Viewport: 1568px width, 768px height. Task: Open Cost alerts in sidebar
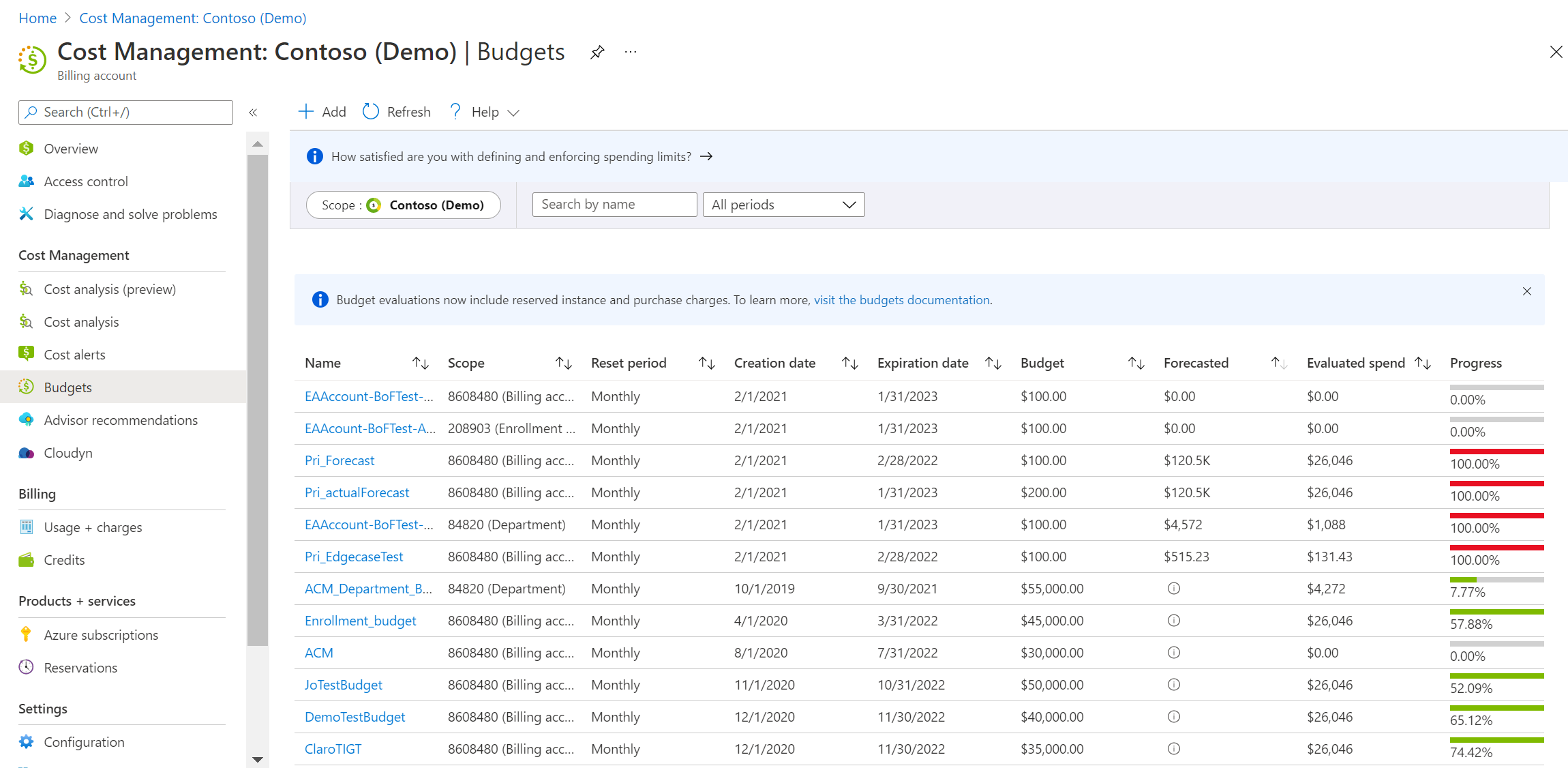tap(74, 355)
